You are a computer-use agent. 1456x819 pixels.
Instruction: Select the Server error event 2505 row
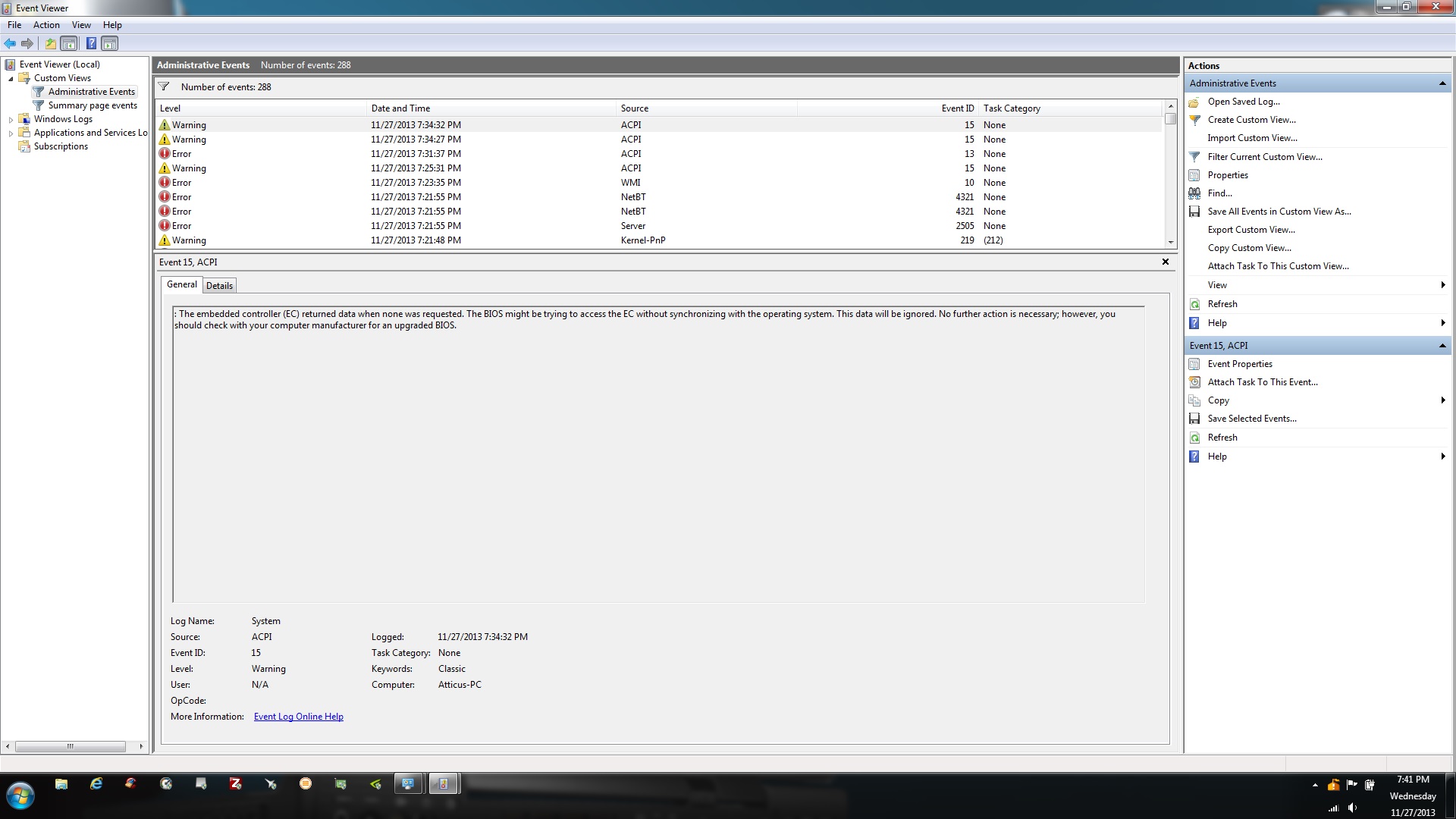[x=658, y=226]
